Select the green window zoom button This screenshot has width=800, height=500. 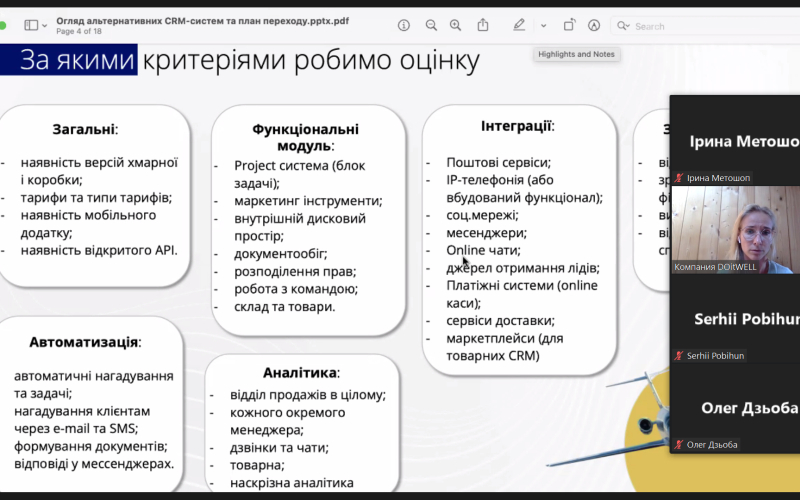[3, 25]
